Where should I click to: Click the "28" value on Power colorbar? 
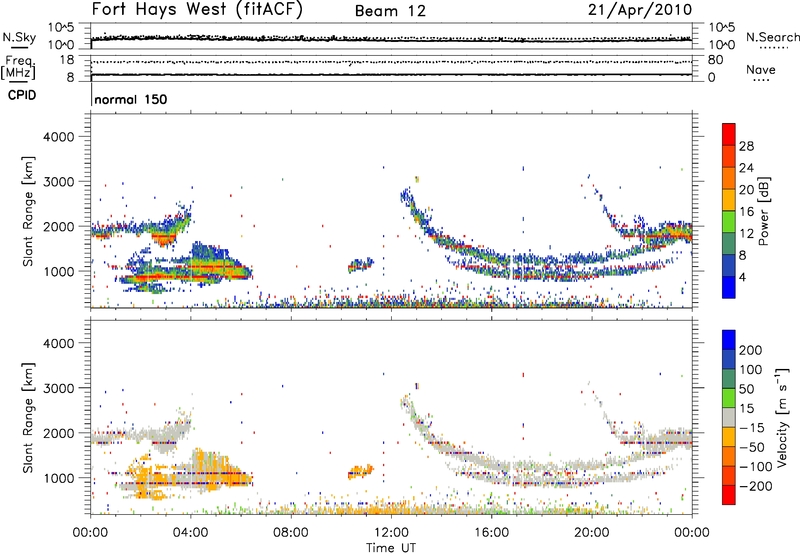pyautogui.click(x=746, y=146)
